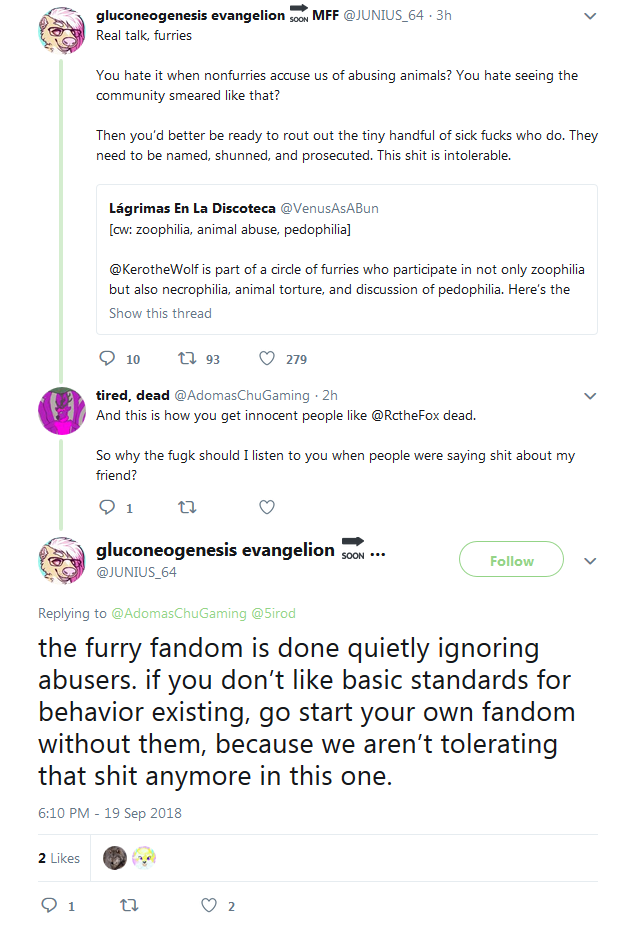Open the quoted tweet by Lágrimas En La Discoteca
The image size is (632, 926).
(x=347, y=260)
